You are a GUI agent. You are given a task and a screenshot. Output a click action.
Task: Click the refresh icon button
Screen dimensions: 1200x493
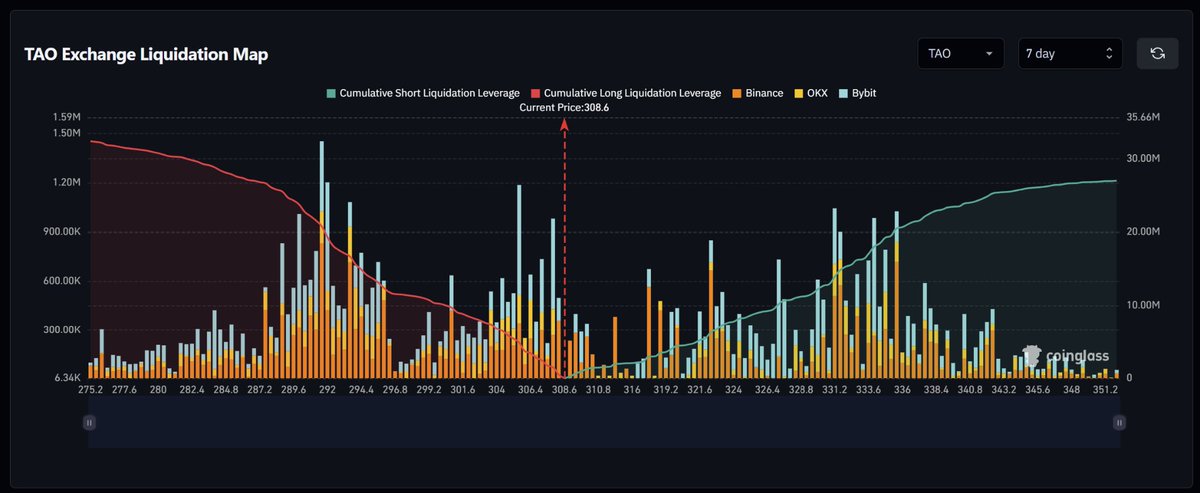coord(1157,54)
